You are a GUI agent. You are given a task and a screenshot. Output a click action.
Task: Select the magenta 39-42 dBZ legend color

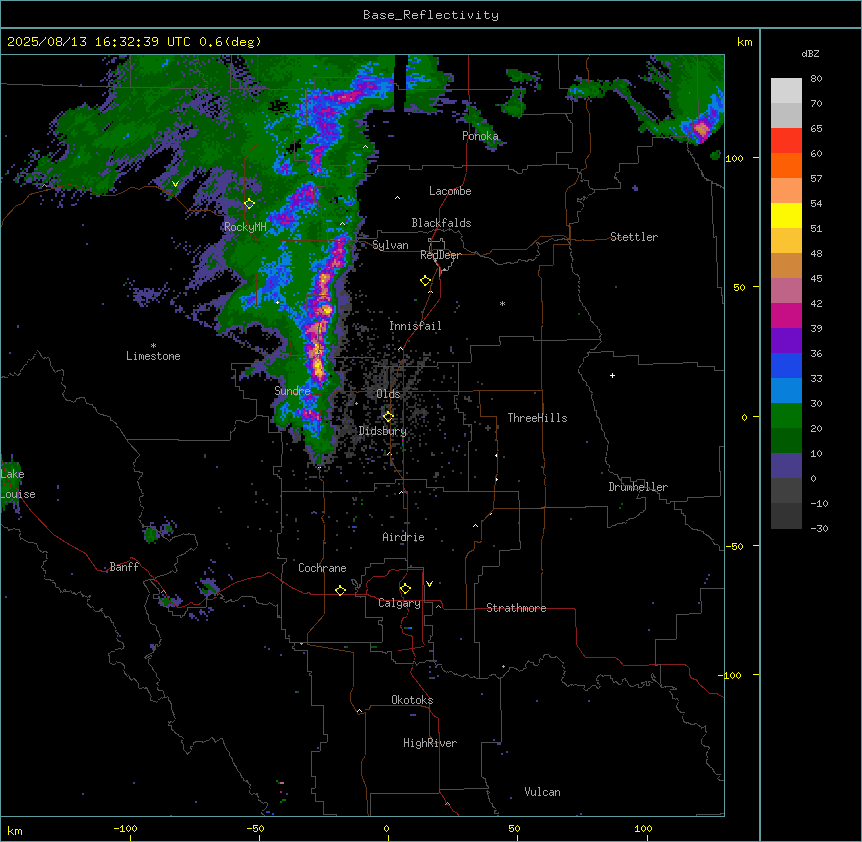(786, 316)
